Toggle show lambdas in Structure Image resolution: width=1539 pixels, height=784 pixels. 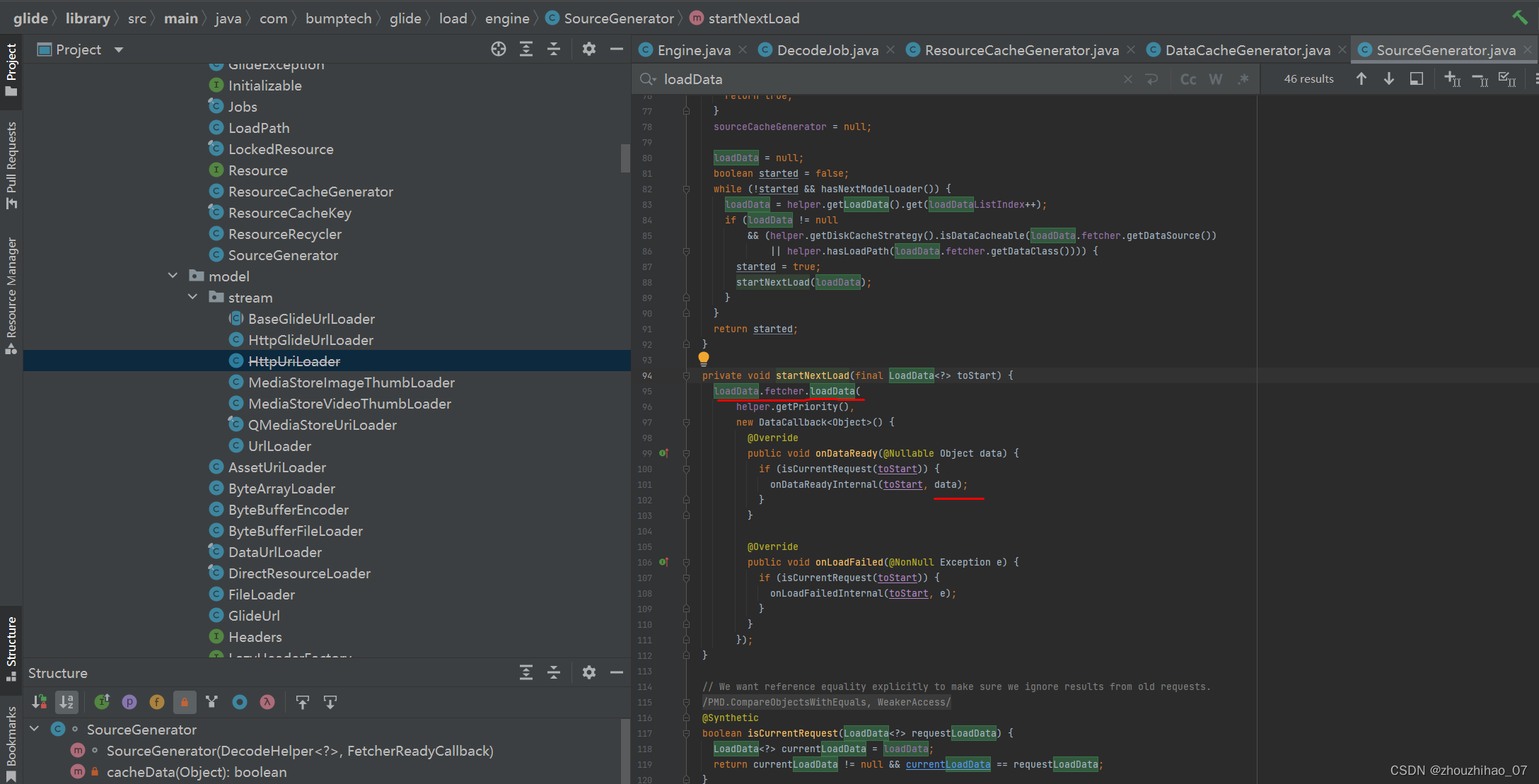click(267, 702)
